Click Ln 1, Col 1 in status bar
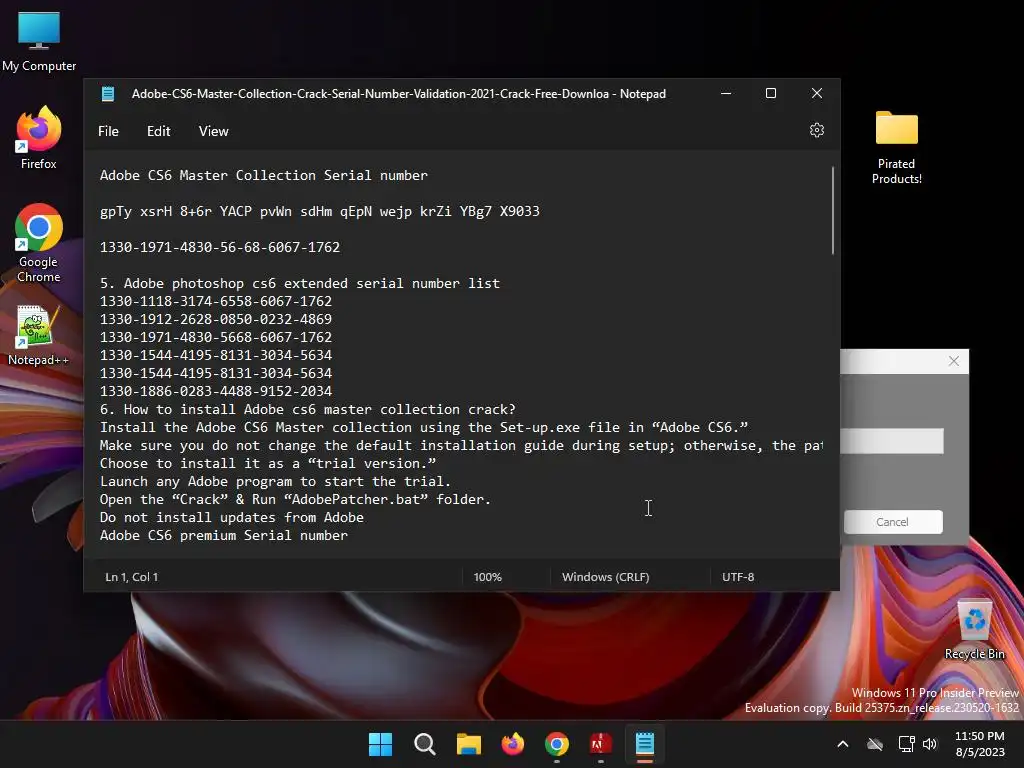 tap(132, 577)
